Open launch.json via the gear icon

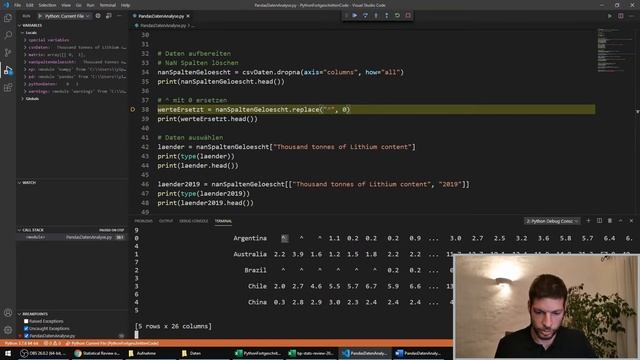pos(98,16)
